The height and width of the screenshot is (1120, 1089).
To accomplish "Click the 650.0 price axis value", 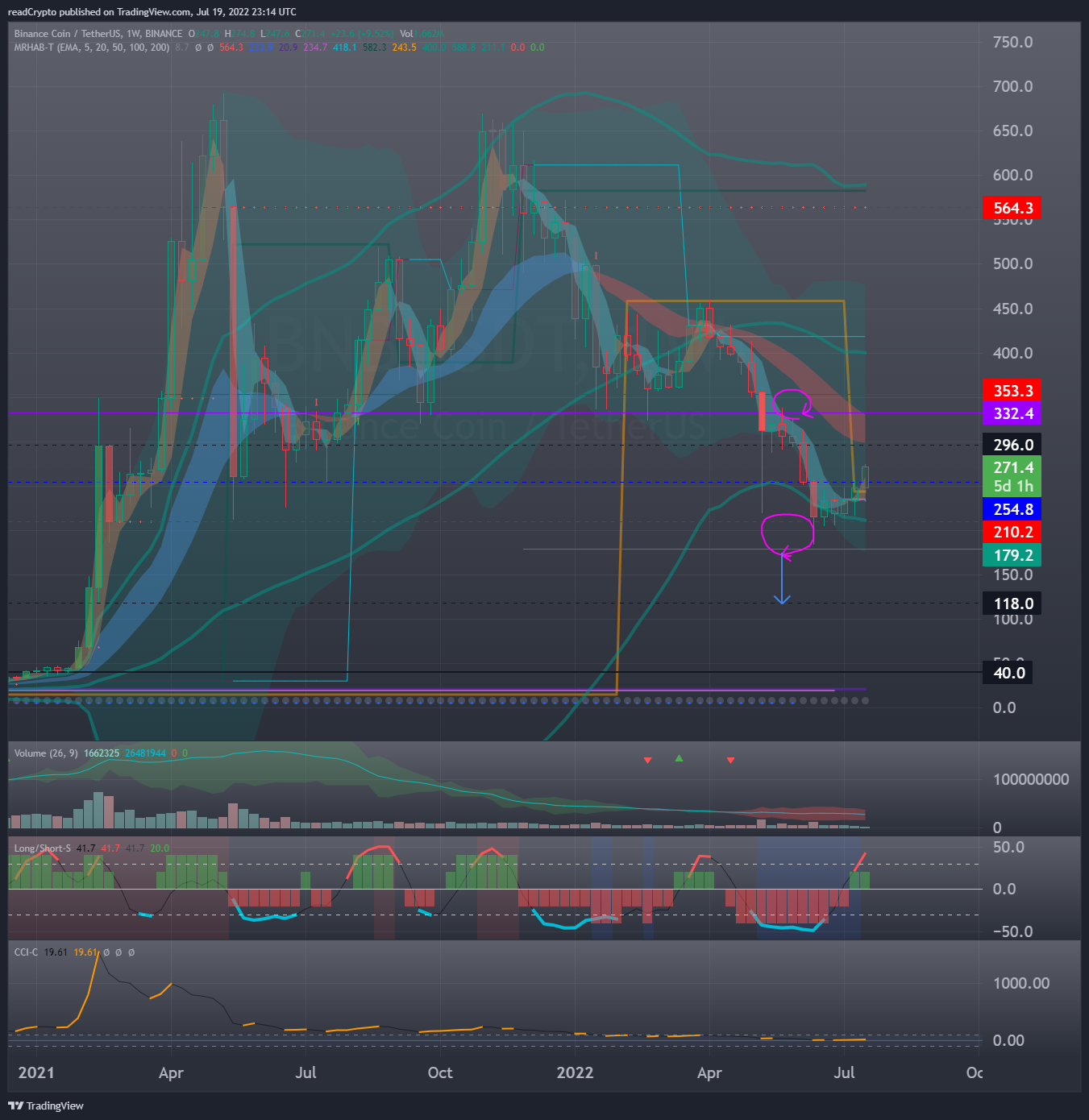I will click(x=1012, y=131).
